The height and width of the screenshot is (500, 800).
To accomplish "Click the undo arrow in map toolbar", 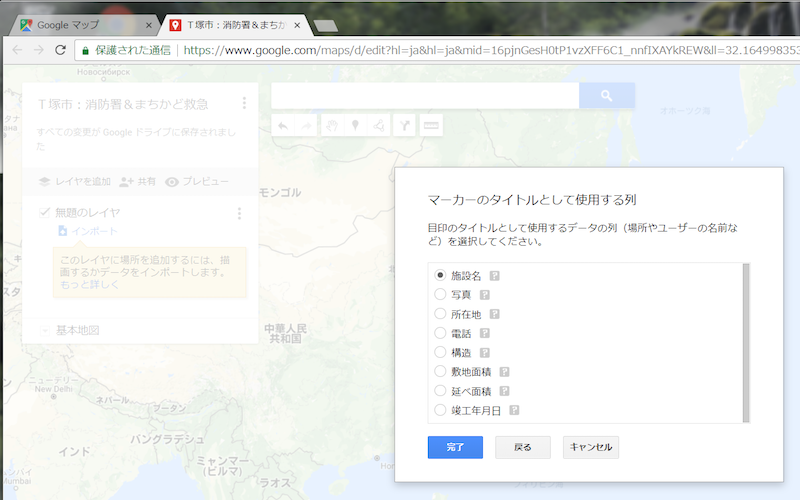I will click(283, 126).
